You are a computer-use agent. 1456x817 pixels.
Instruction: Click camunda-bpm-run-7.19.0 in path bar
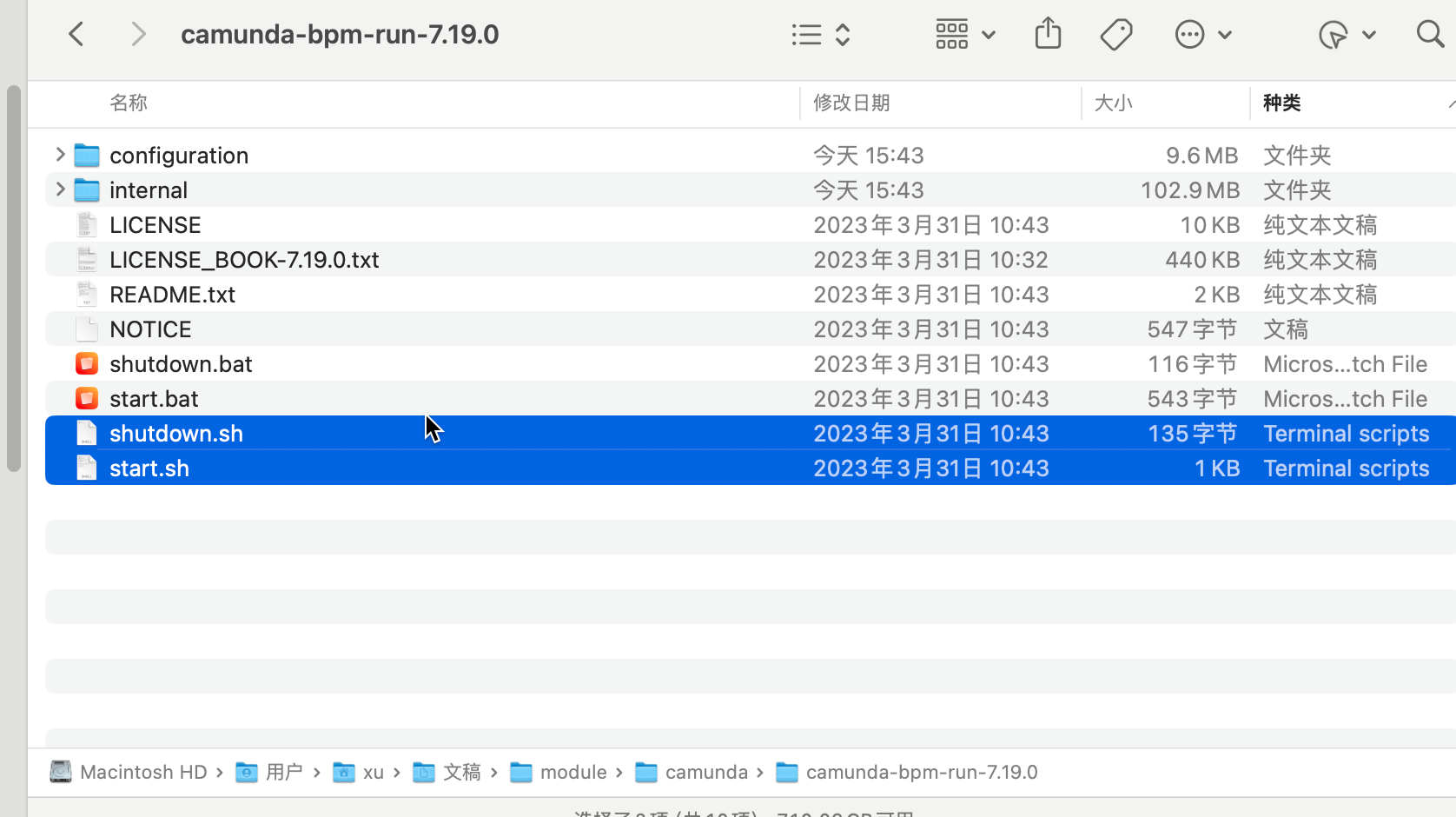pyautogui.click(x=907, y=772)
